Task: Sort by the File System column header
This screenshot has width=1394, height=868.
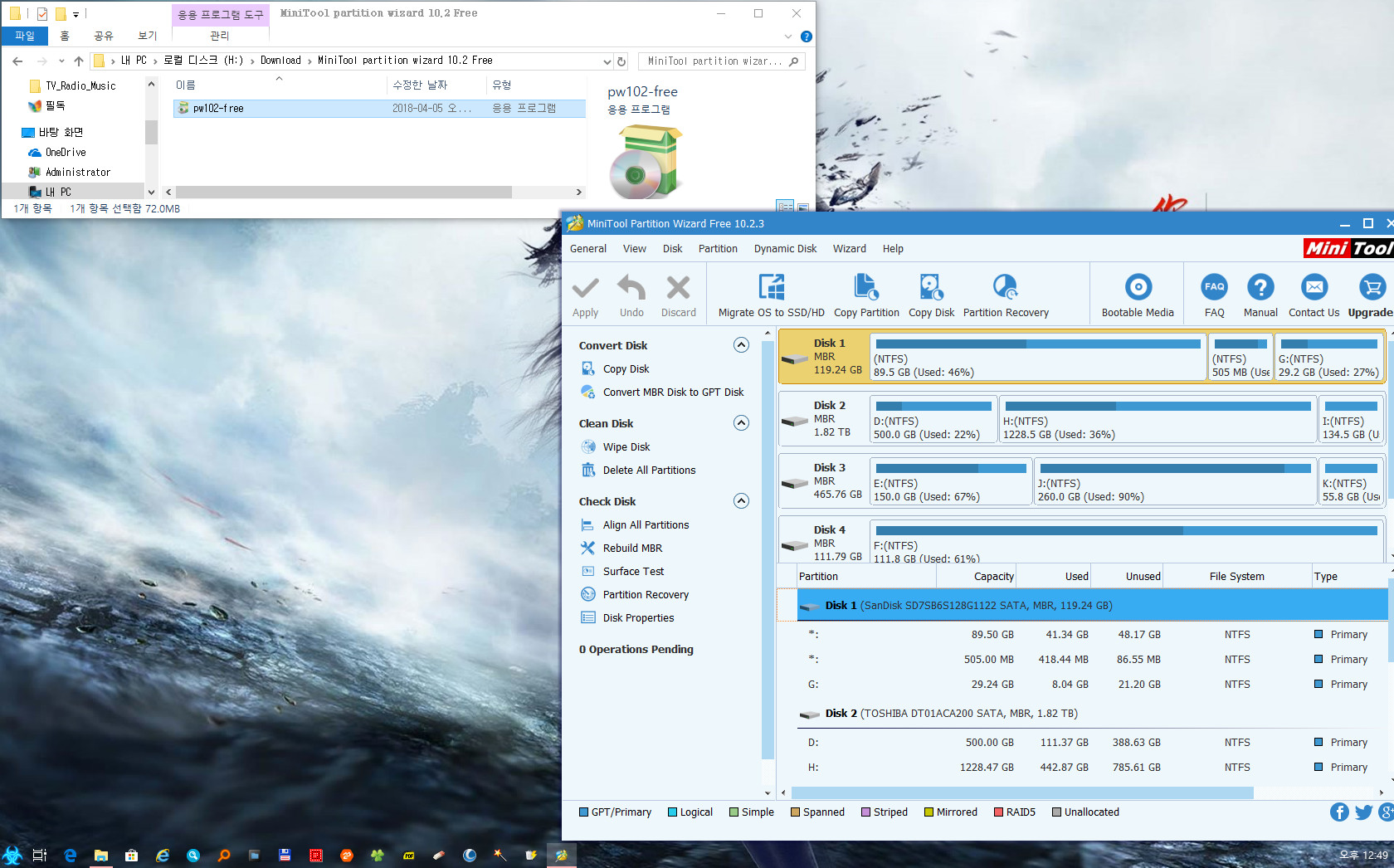Action: coord(1236,577)
